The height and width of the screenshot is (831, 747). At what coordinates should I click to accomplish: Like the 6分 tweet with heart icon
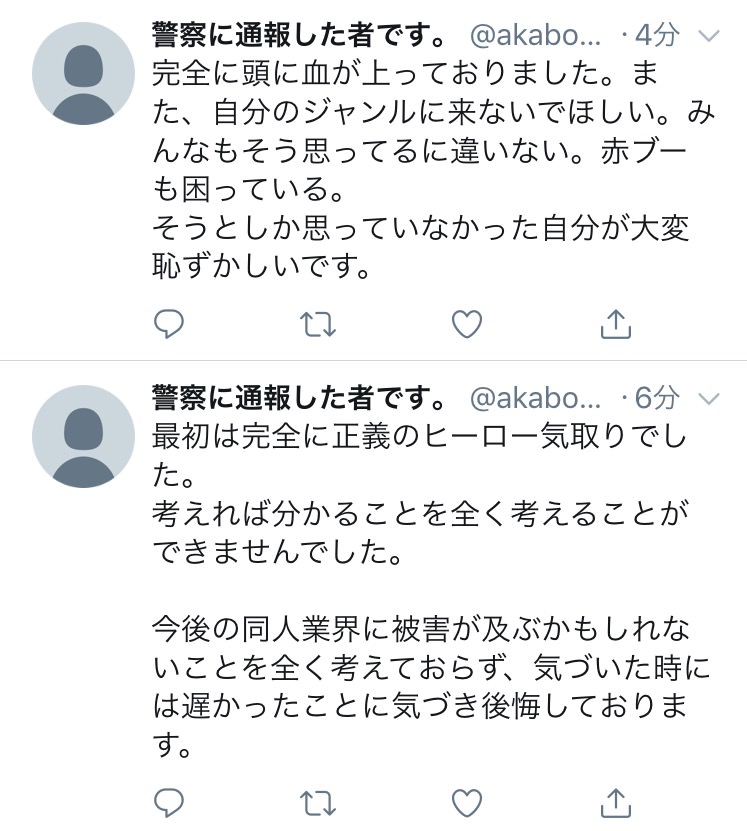click(467, 803)
